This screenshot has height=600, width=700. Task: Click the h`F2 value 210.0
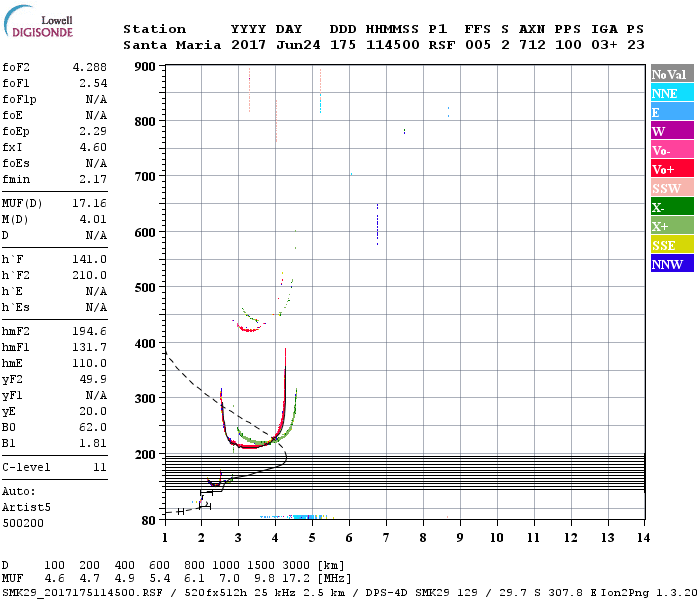90,275
